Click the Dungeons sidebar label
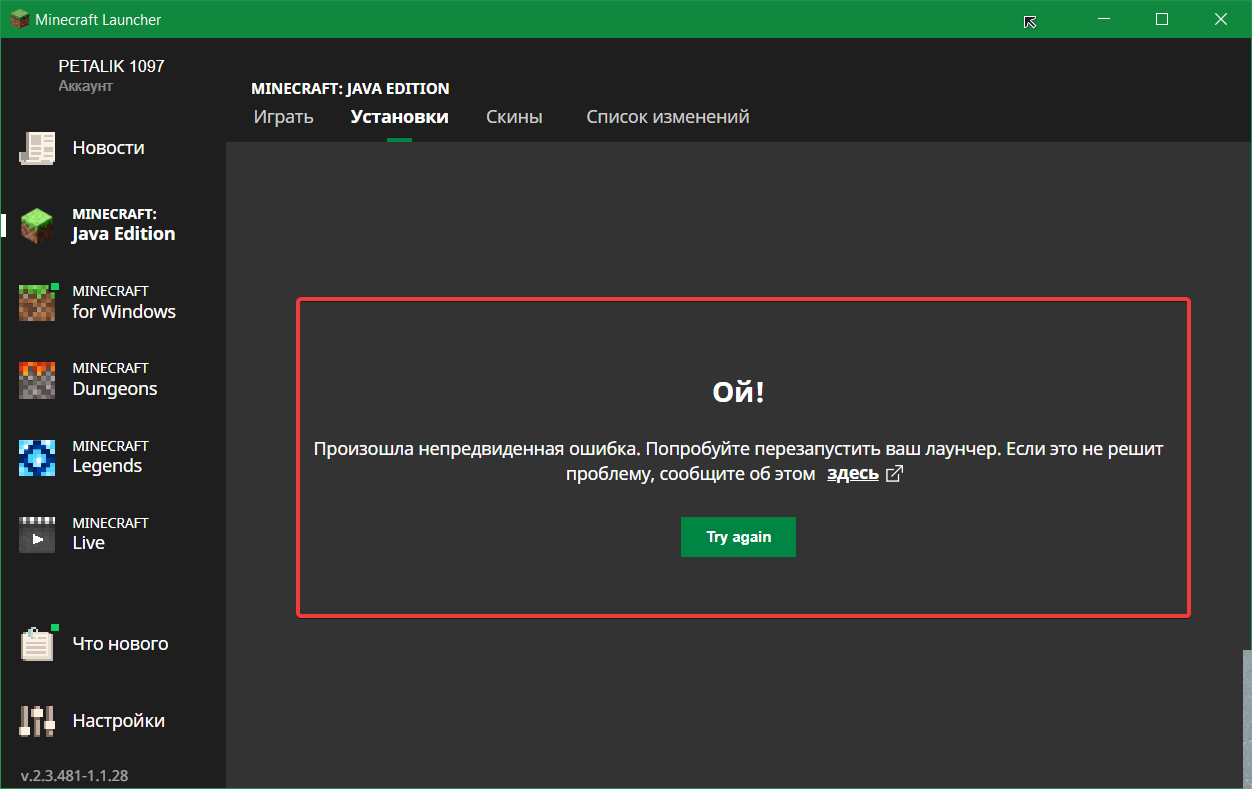Screen dimensions: 1252x789 114,389
